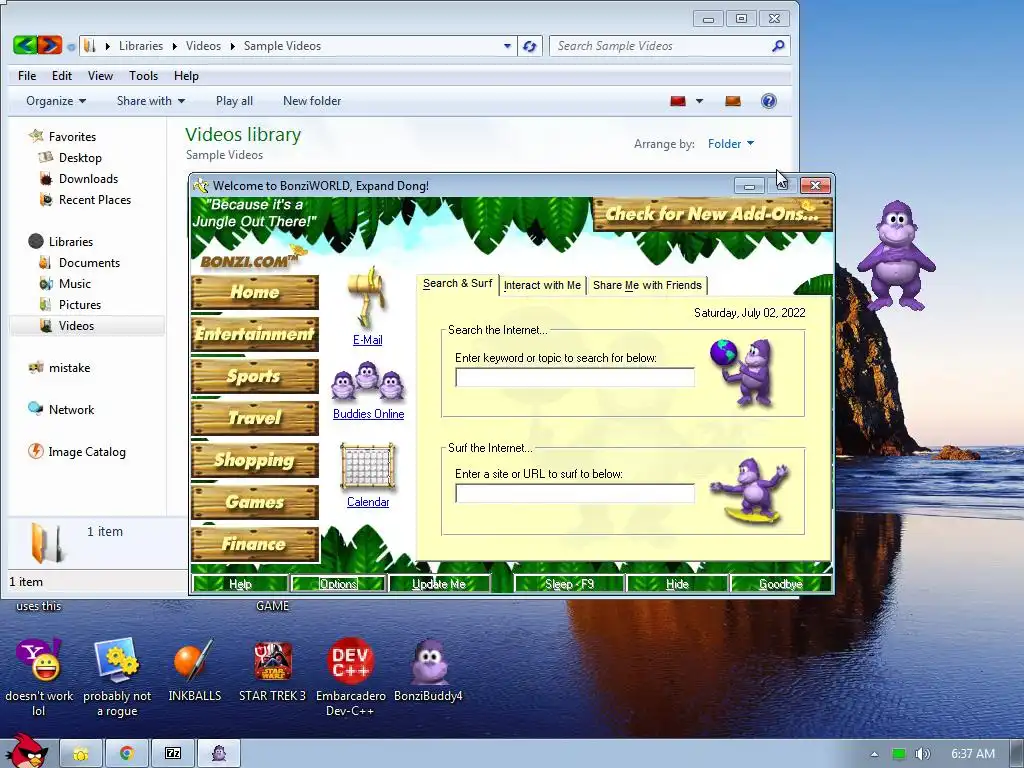Open the view options dropdown arrow

pyautogui.click(x=699, y=101)
